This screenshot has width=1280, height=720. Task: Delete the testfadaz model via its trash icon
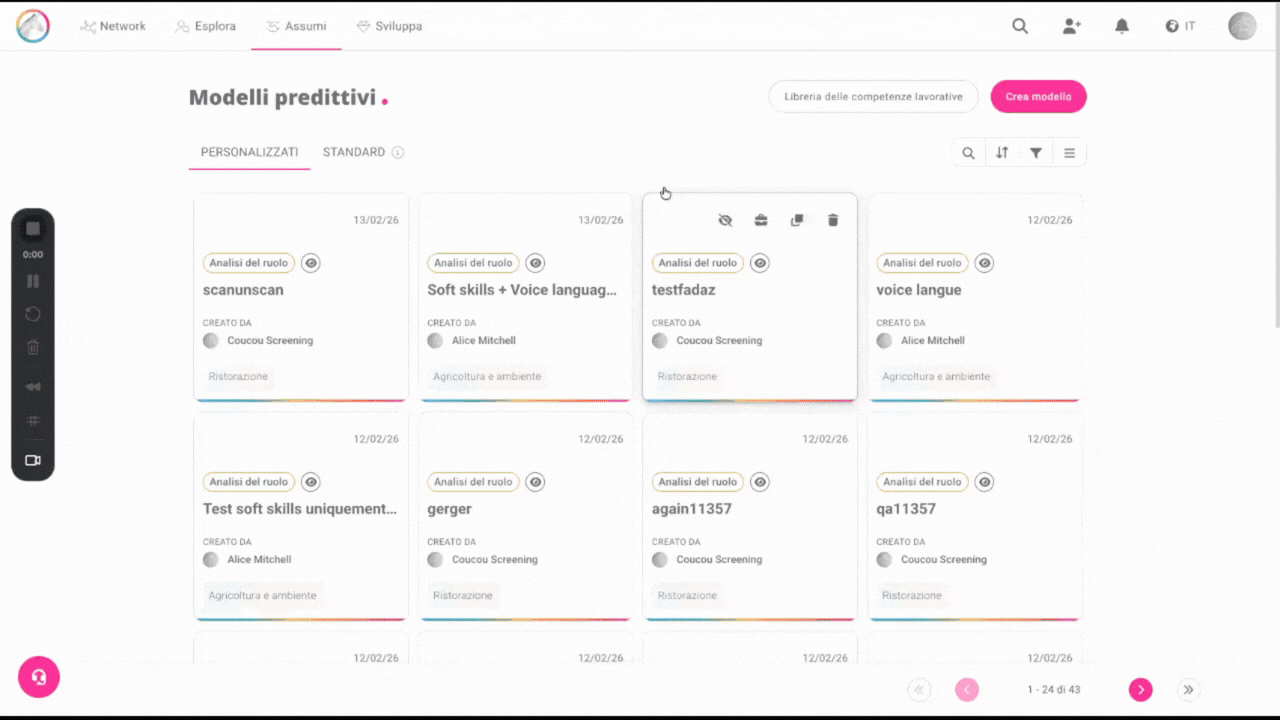[x=833, y=220]
